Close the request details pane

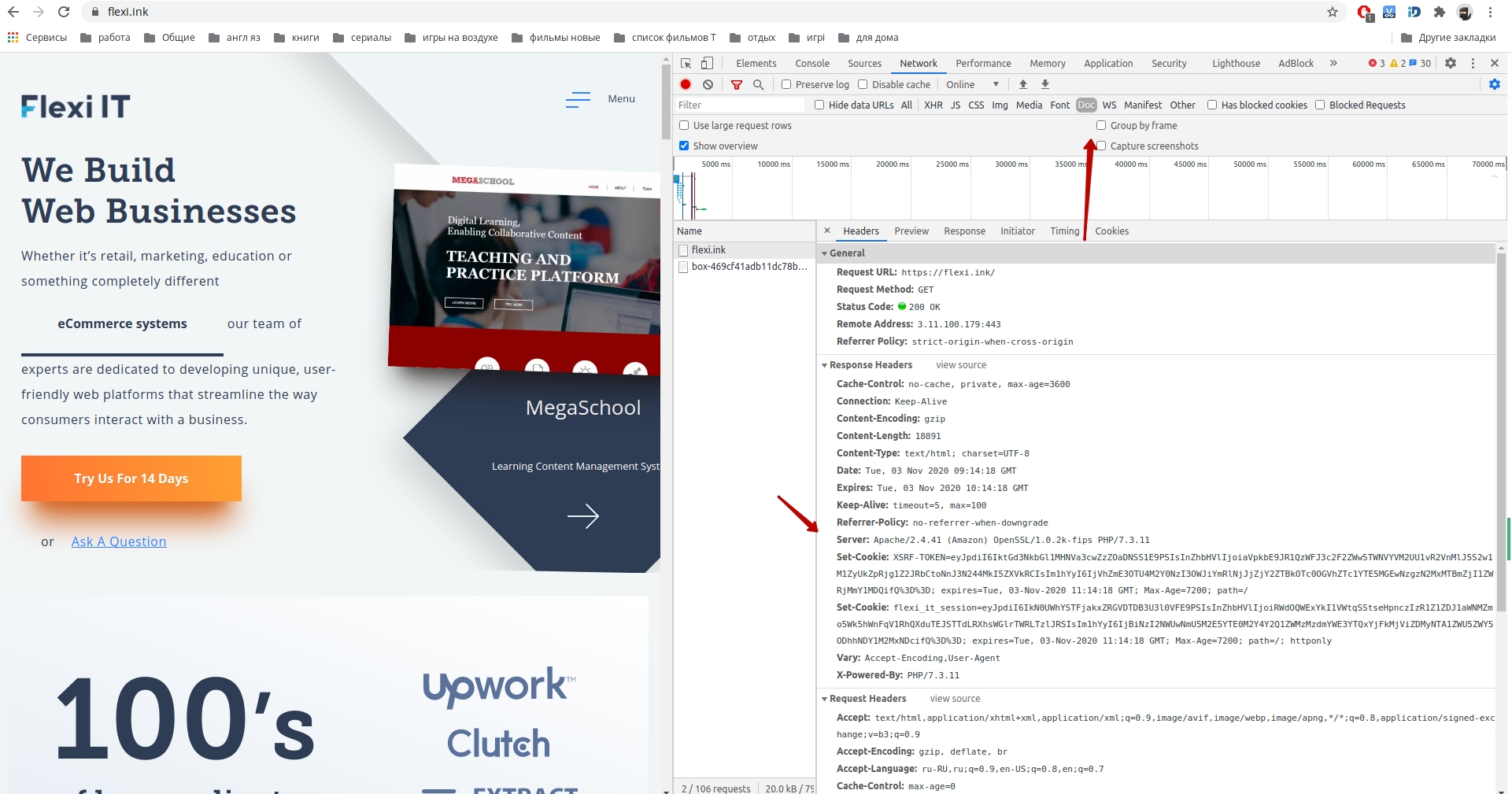click(x=827, y=231)
